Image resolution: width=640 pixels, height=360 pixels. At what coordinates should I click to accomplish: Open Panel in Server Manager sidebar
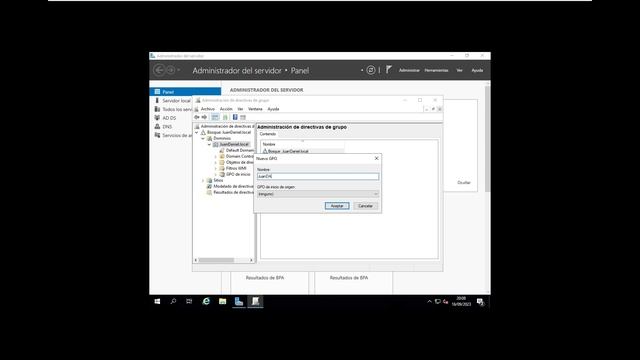tap(185, 92)
